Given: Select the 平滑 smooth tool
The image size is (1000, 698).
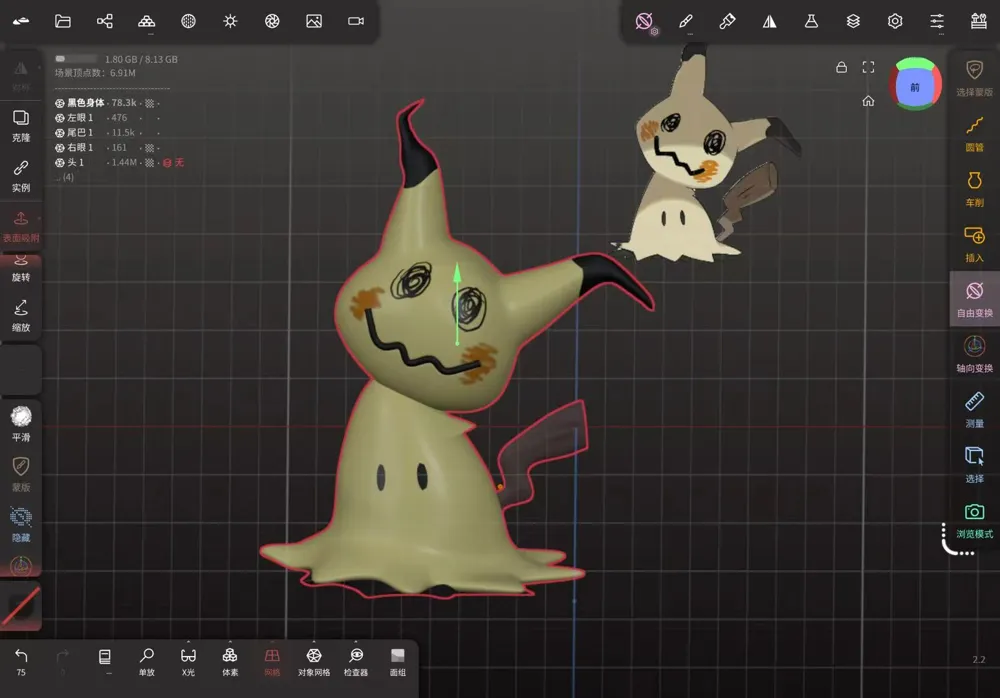Looking at the screenshot, I should pos(20,424).
